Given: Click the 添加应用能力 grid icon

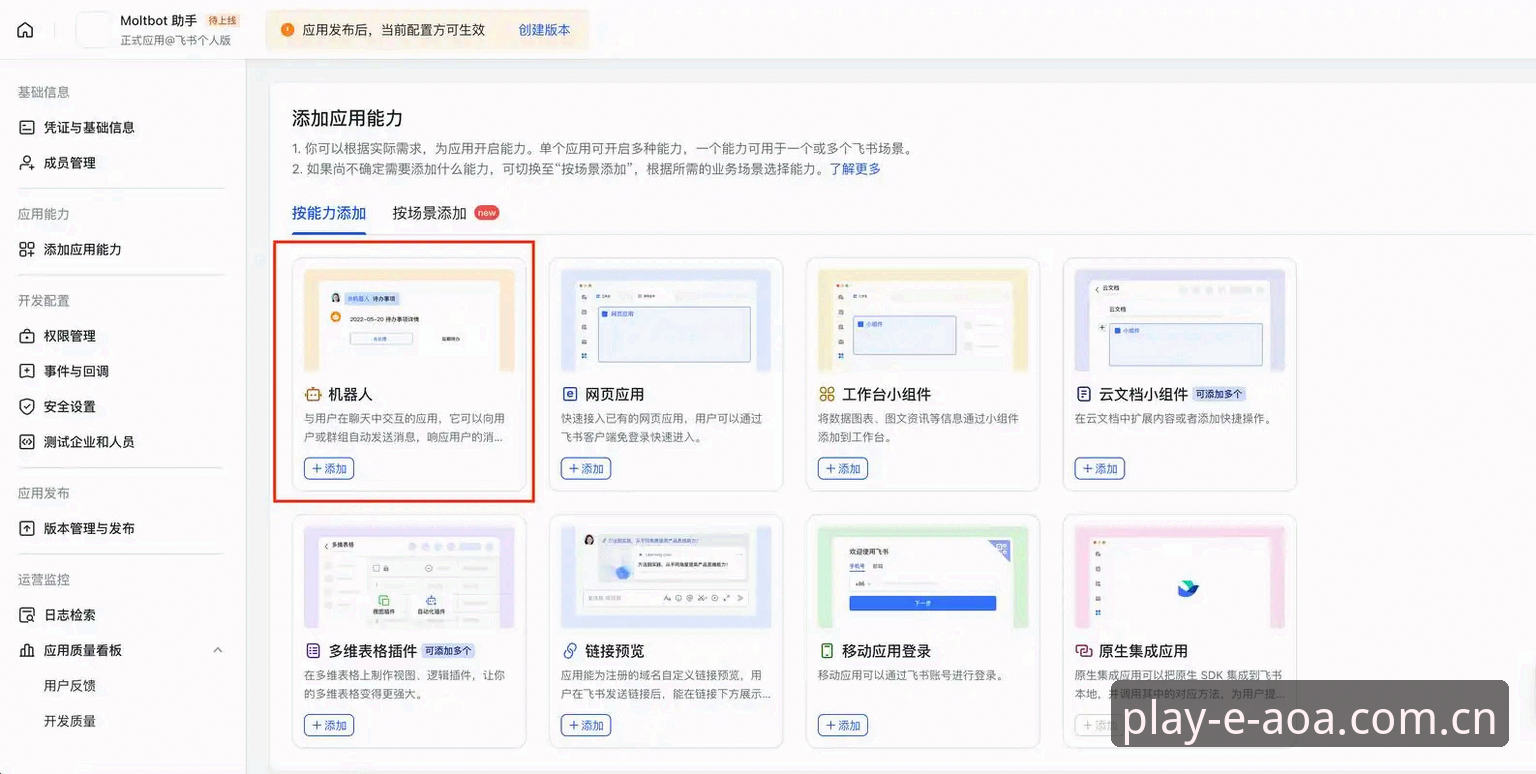Looking at the screenshot, I should point(27,249).
